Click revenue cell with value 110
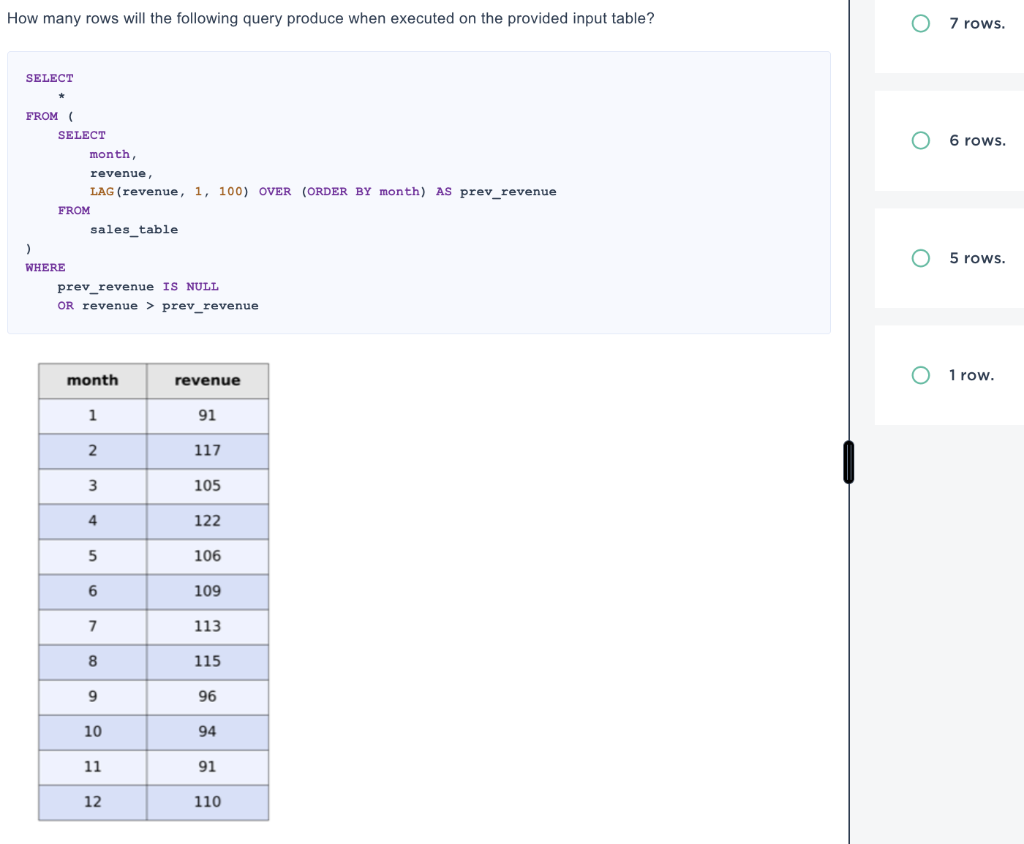The height and width of the screenshot is (844, 1024). coord(208,803)
